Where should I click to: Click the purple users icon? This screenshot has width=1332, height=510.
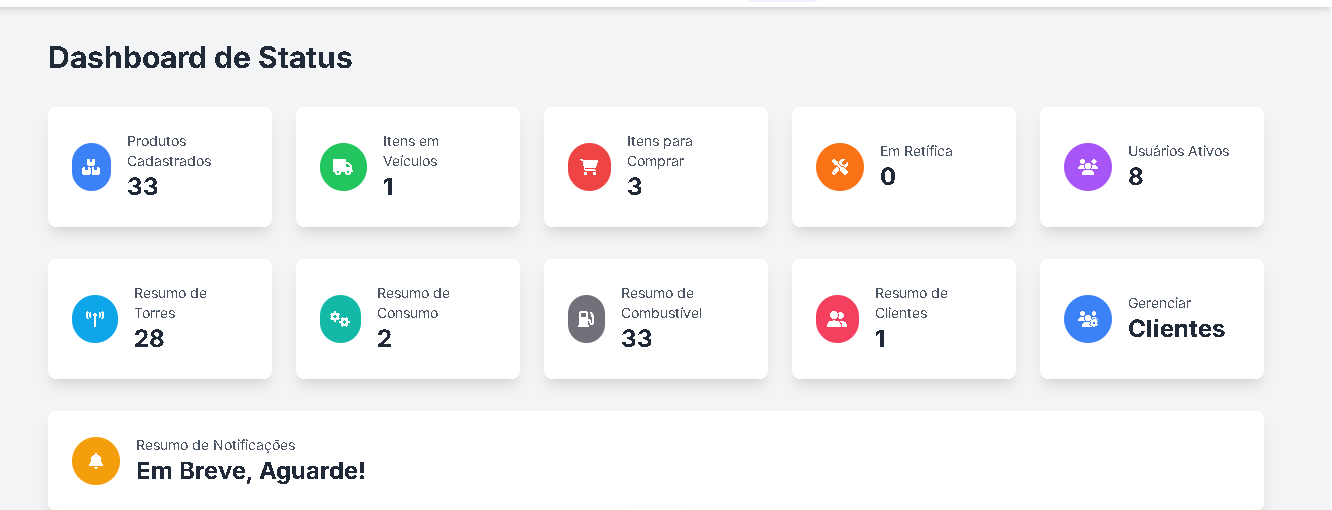1088,167
